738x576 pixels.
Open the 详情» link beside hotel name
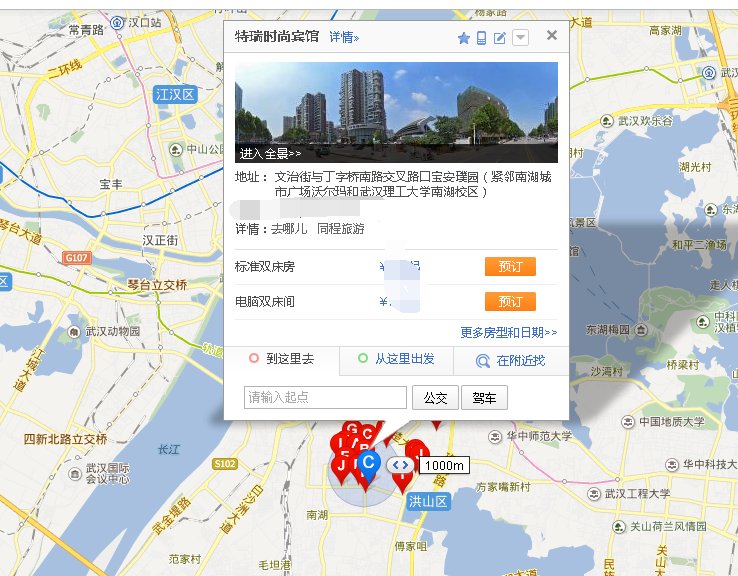click(x=344, y=37)
